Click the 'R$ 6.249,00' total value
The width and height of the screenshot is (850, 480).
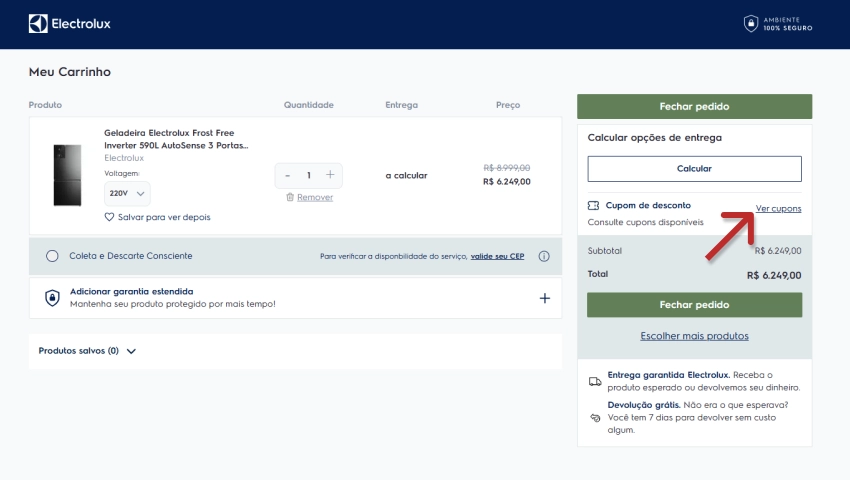[x=774, y=276]
